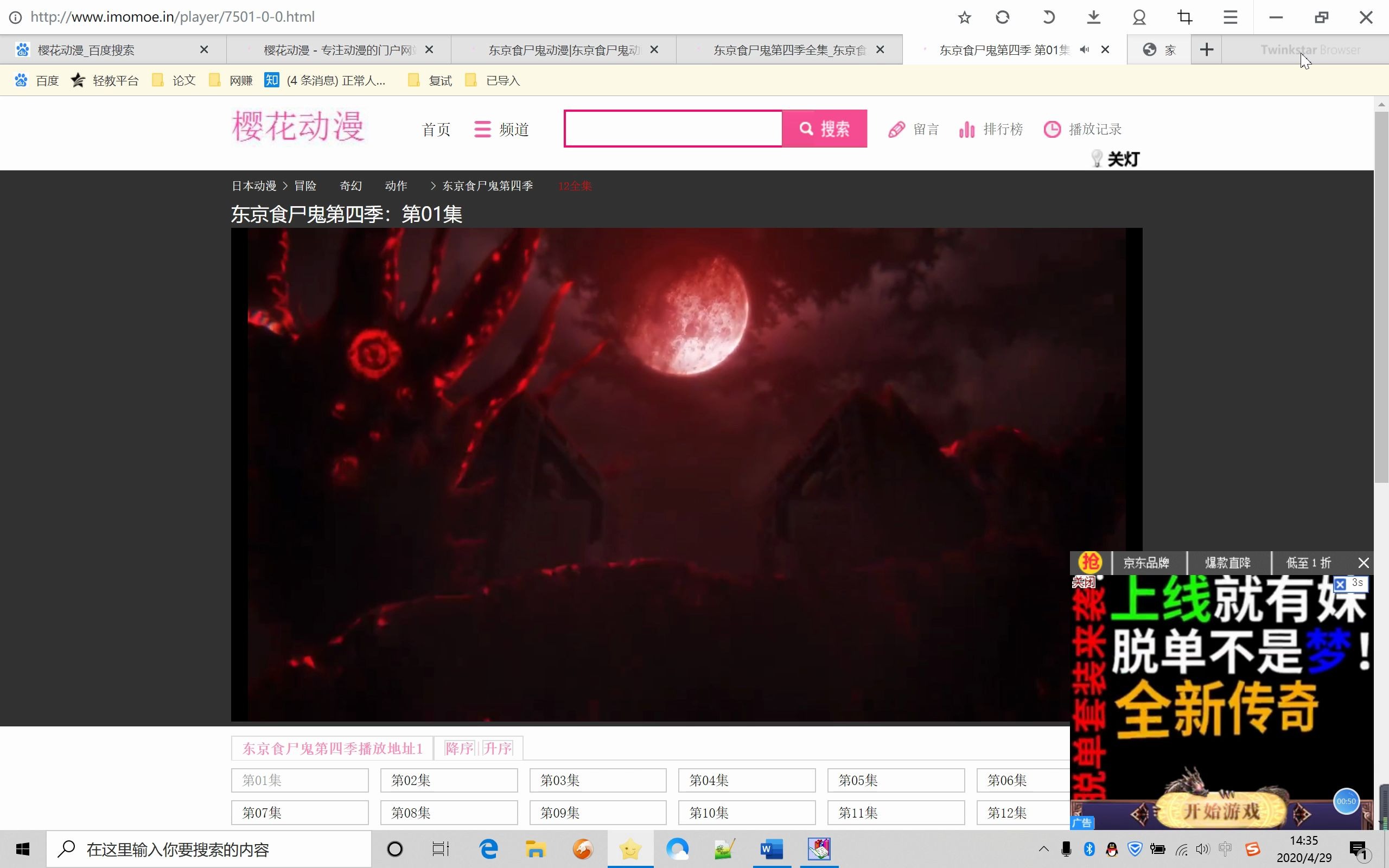The width and height of the screenshot is (1389, 868).
Task: Close the 京东 ad banner with X
Action: click(x=1363, y=563)
